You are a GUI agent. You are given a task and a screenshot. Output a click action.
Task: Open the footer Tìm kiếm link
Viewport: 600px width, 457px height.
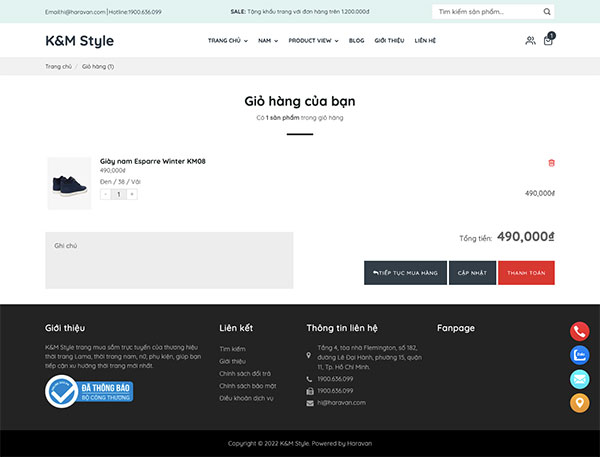[x=233, y=349]
